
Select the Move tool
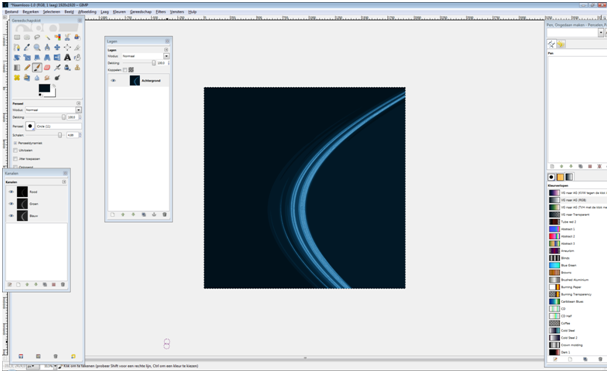57,47
